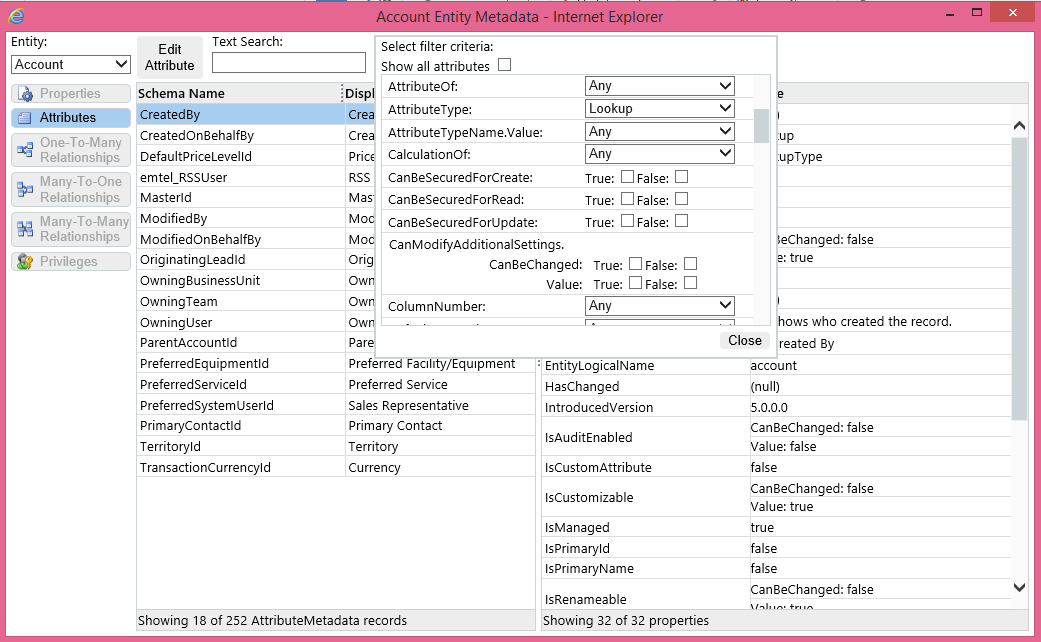Enable Show all attributes checkbox
This screenshot has height=642, width=1041.
tap(505, 65)
